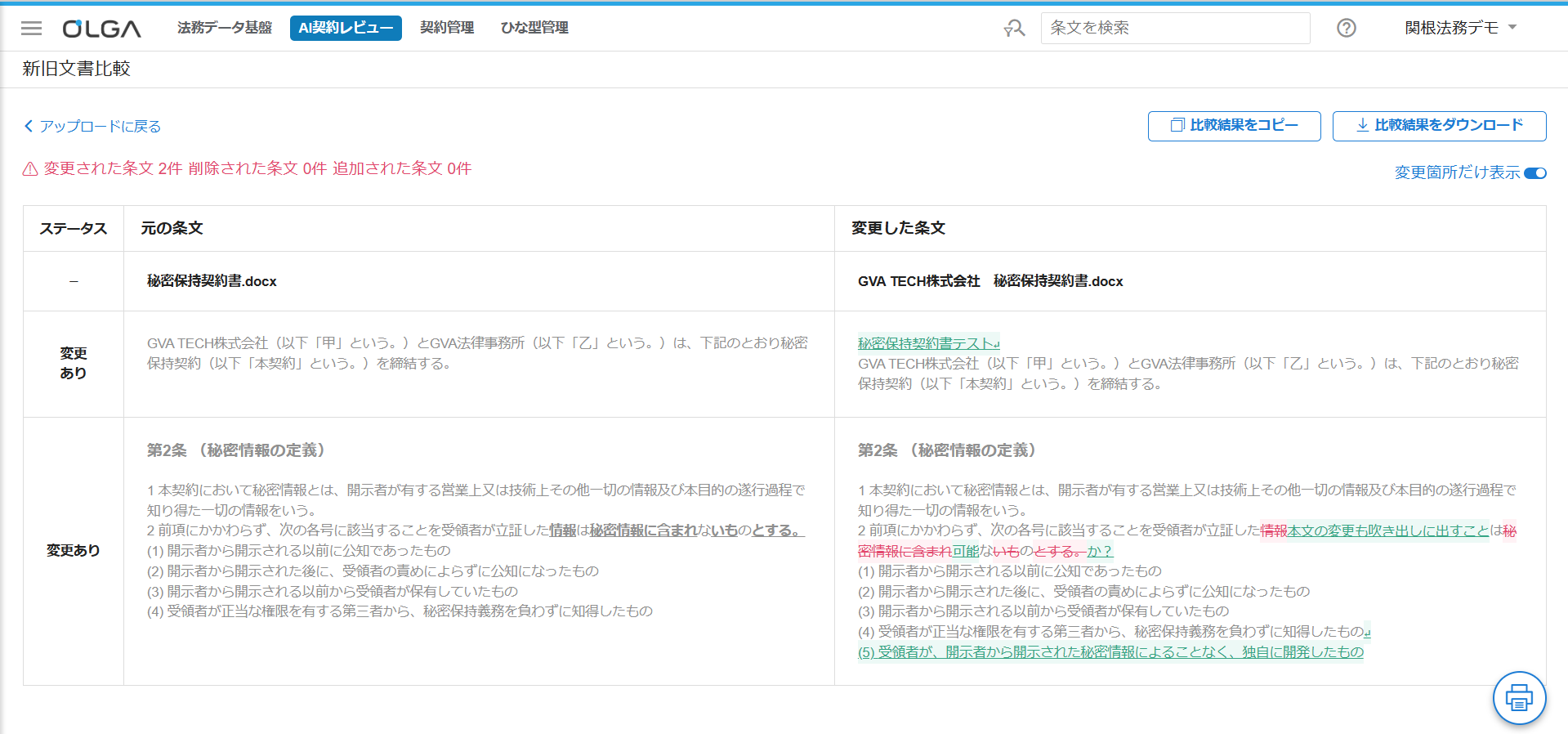Viewport: 1568px width, 734px height.
Task: Focus the 条文を検索 search field
Action: (1174, 28)
